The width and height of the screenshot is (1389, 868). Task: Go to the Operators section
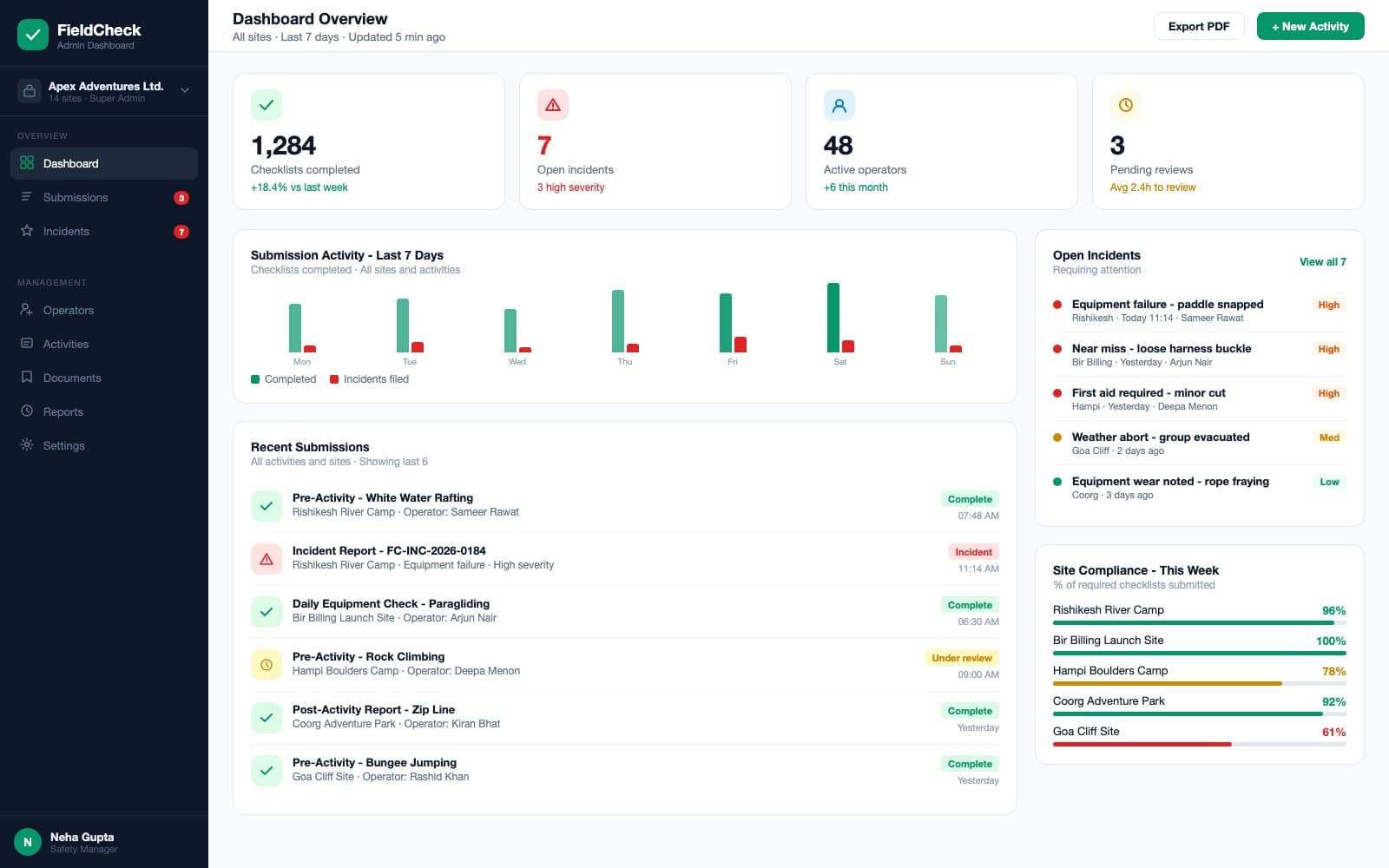pyautogui.click(x=104, y=310)
